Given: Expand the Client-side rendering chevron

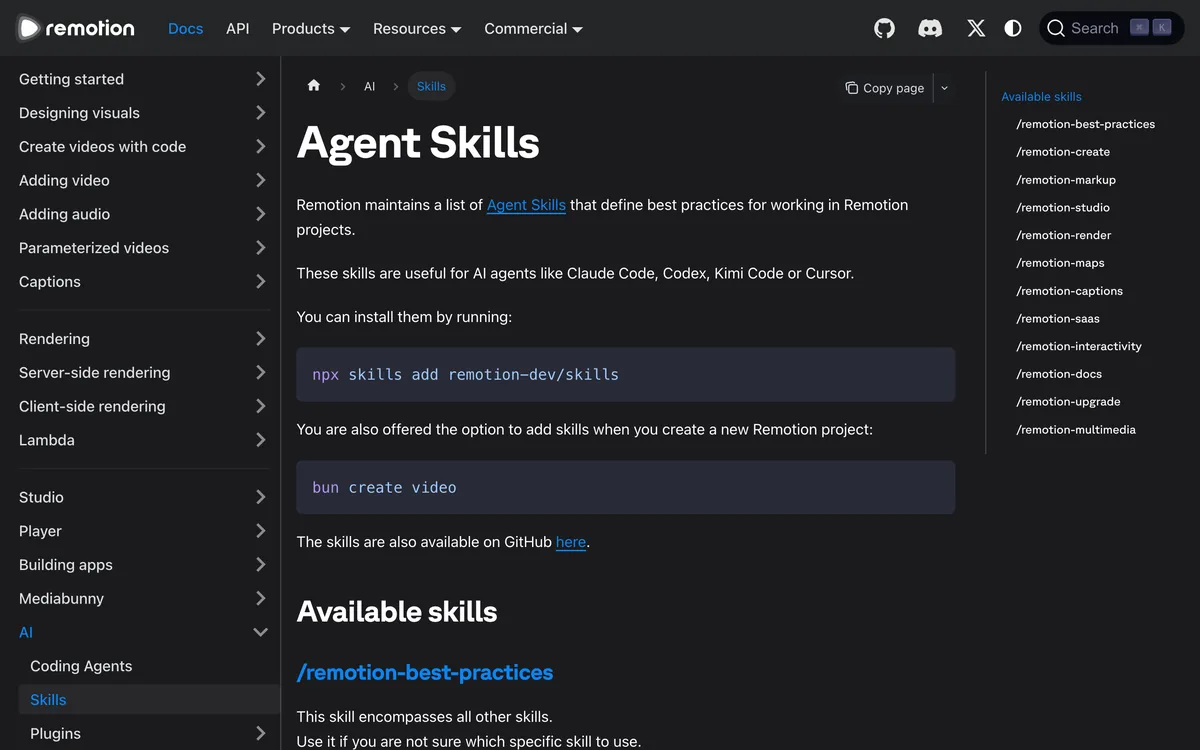Looking at the screenshot, I should pos(260,406).
